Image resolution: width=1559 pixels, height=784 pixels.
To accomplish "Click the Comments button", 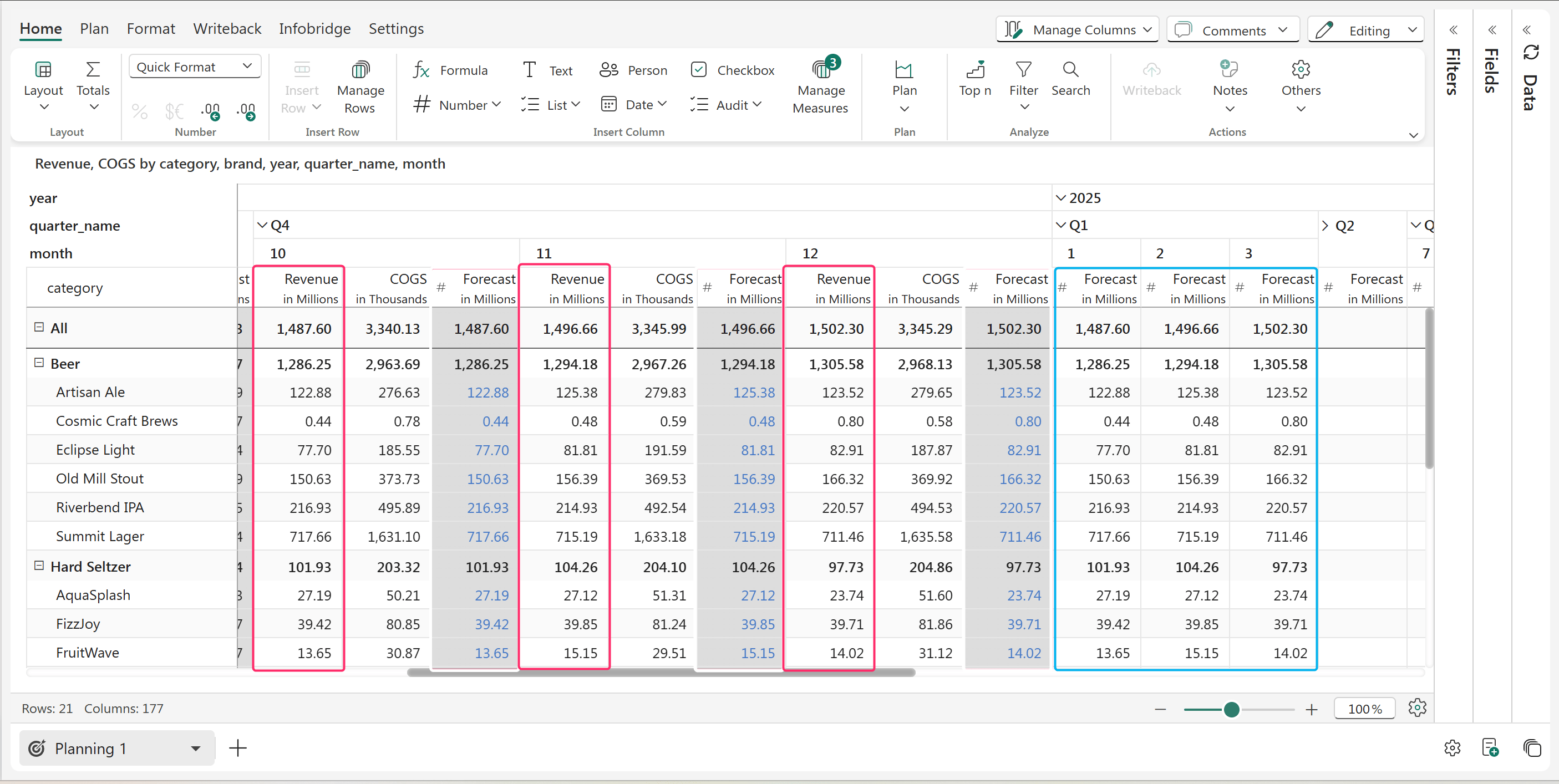I will [1232, 30].
